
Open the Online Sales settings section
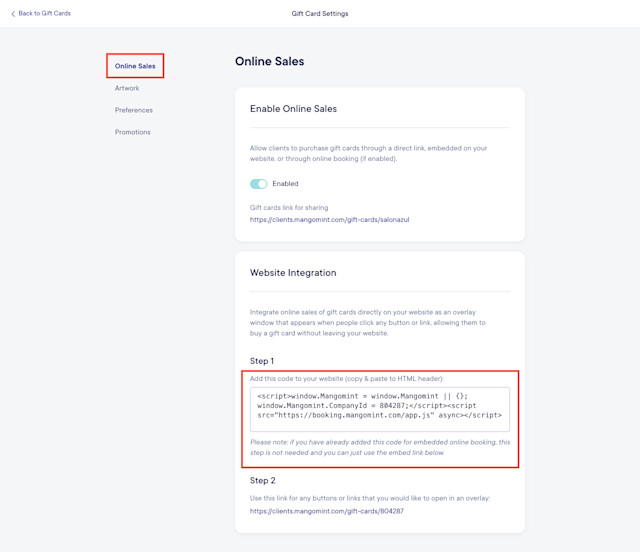[135, 66]
